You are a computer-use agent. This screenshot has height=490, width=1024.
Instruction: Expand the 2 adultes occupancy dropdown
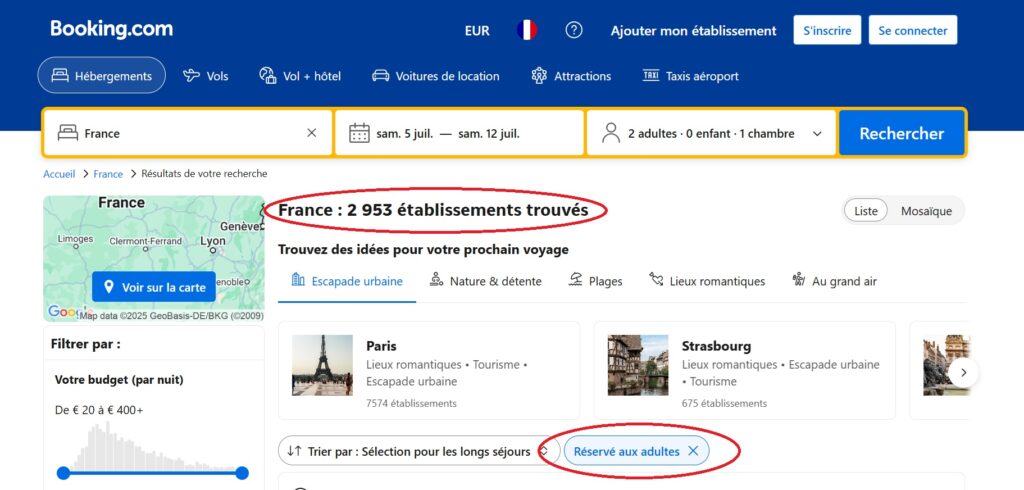click(x=711, y=133)
